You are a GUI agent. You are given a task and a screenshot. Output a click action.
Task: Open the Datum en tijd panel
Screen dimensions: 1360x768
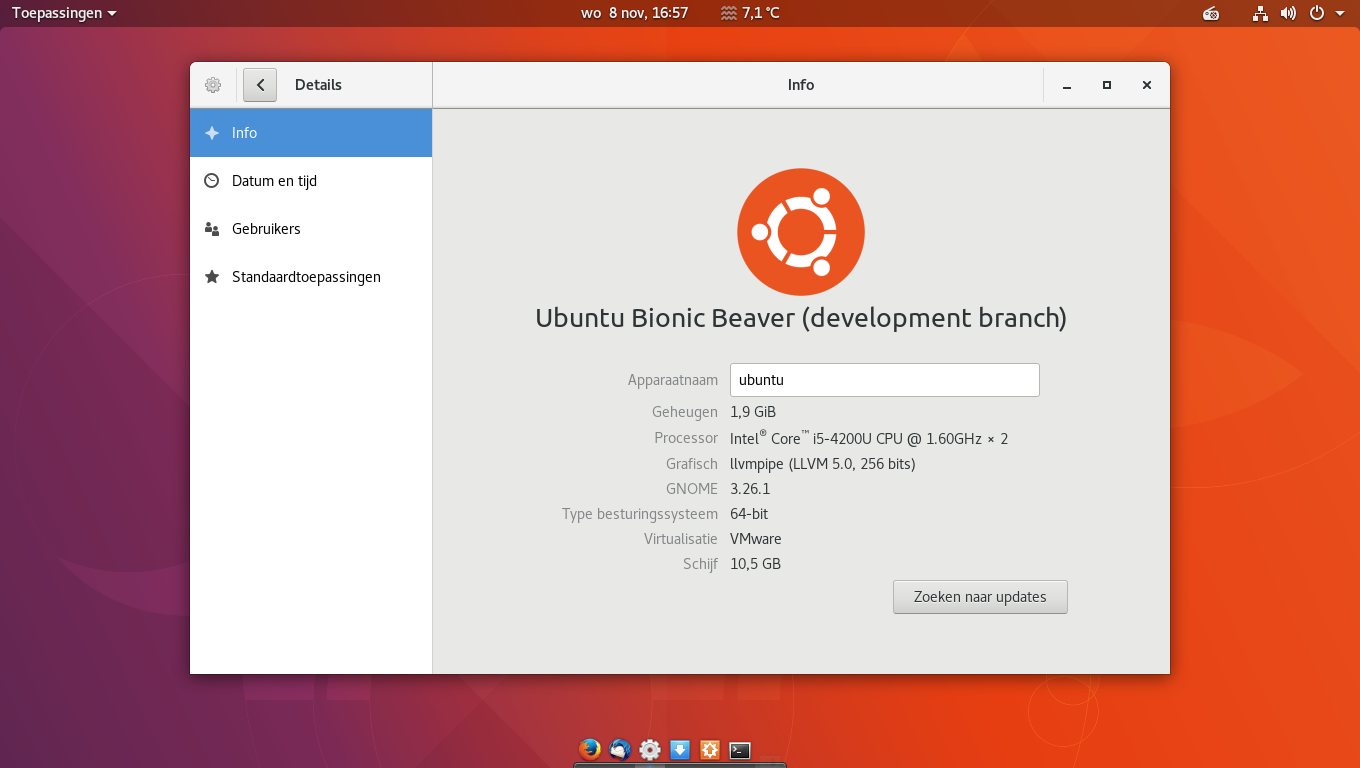(311, 181)
